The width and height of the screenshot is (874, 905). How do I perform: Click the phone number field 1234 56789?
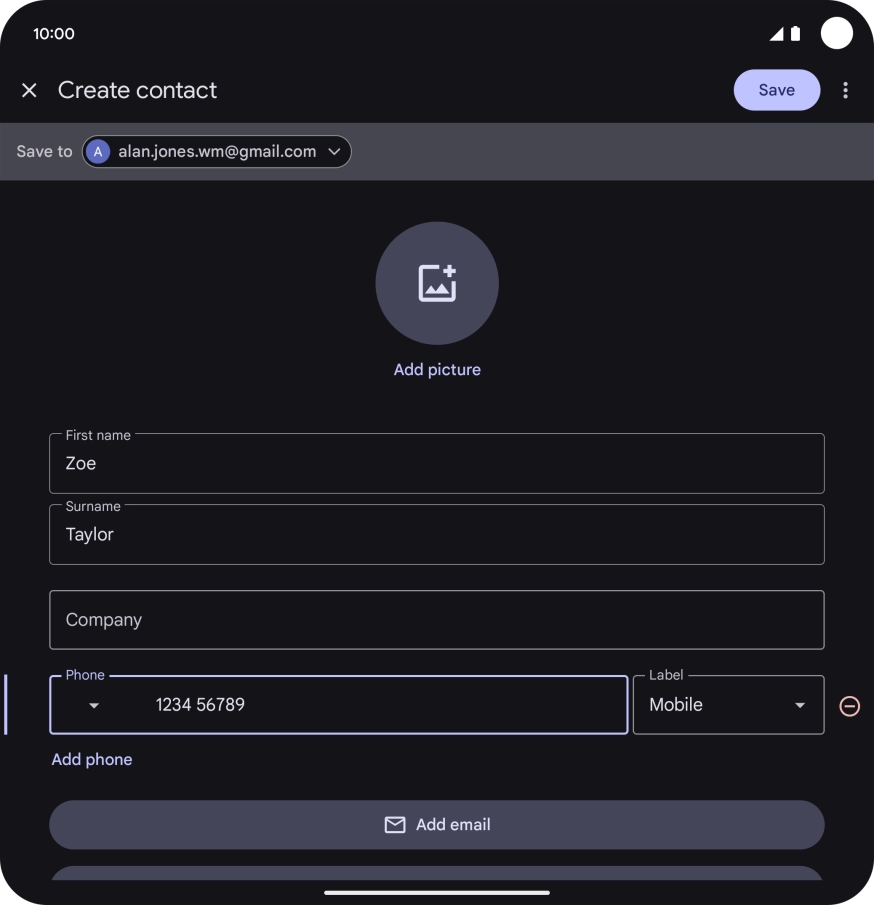pyautogui.click(x=380, y=705)
